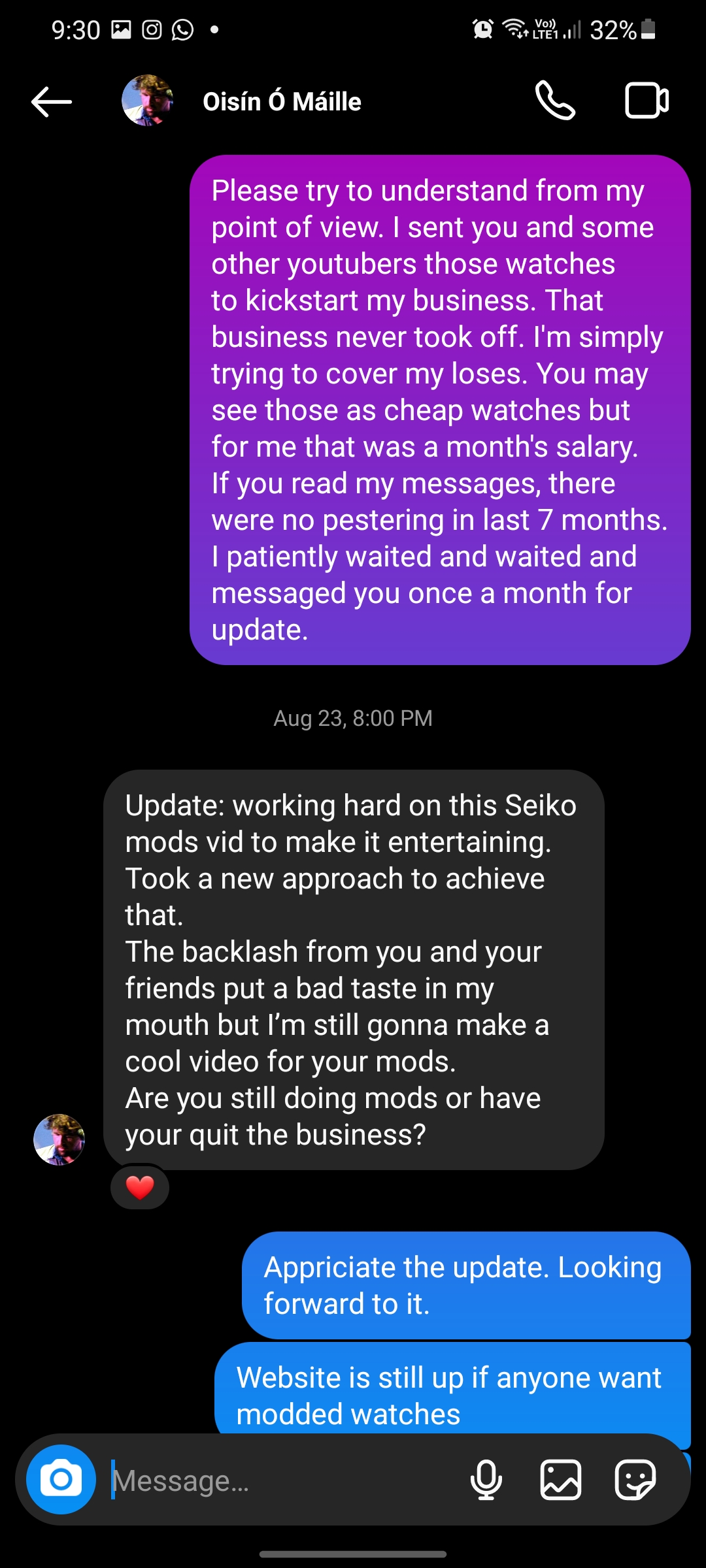Tap the WhatsApp notification icon in status bar
The height and width of the screenshot is (1568, 706).
(182, 29)
